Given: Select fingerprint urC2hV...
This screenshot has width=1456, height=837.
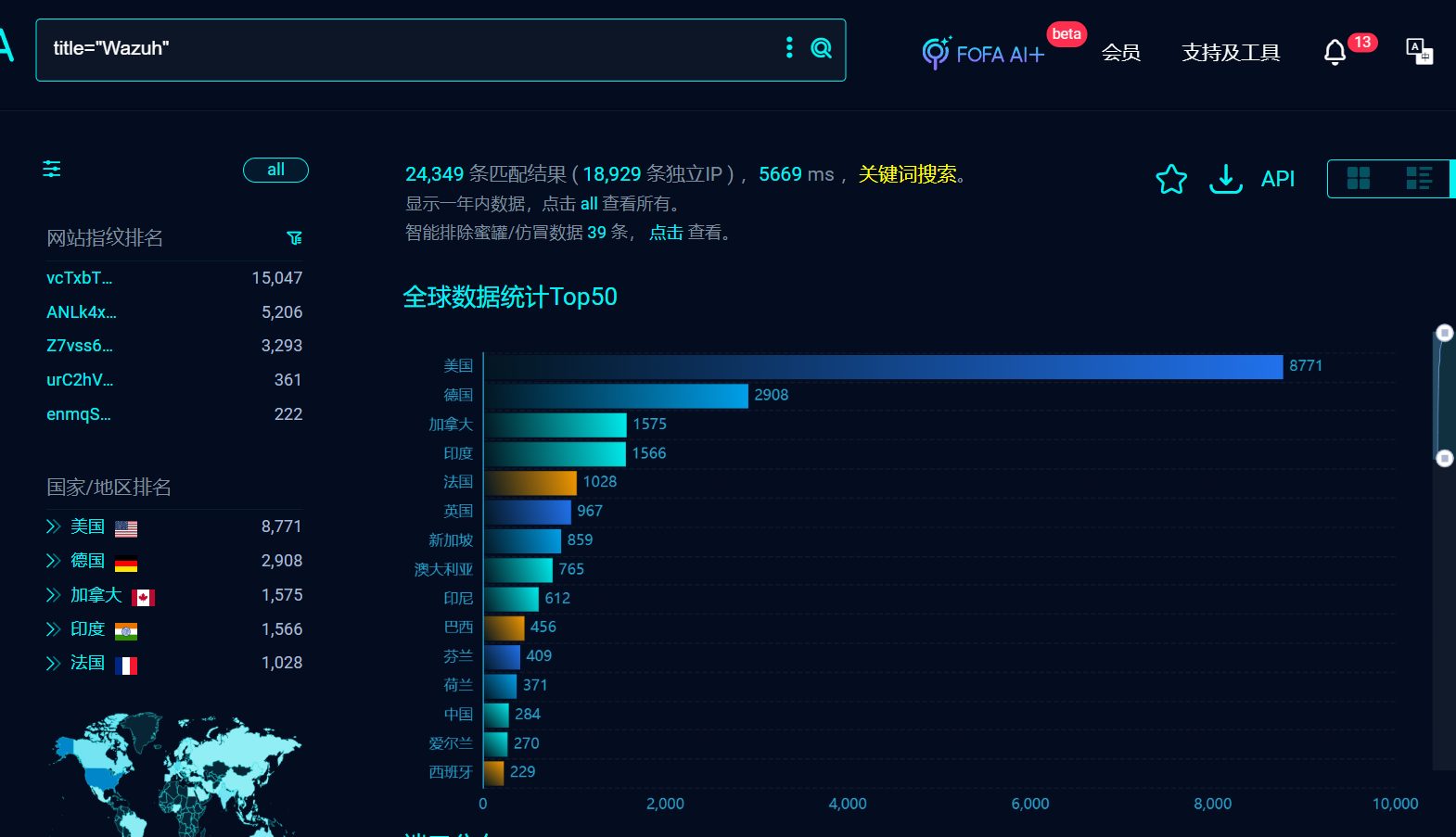Looking at the screenshot, I should [80, 380].
